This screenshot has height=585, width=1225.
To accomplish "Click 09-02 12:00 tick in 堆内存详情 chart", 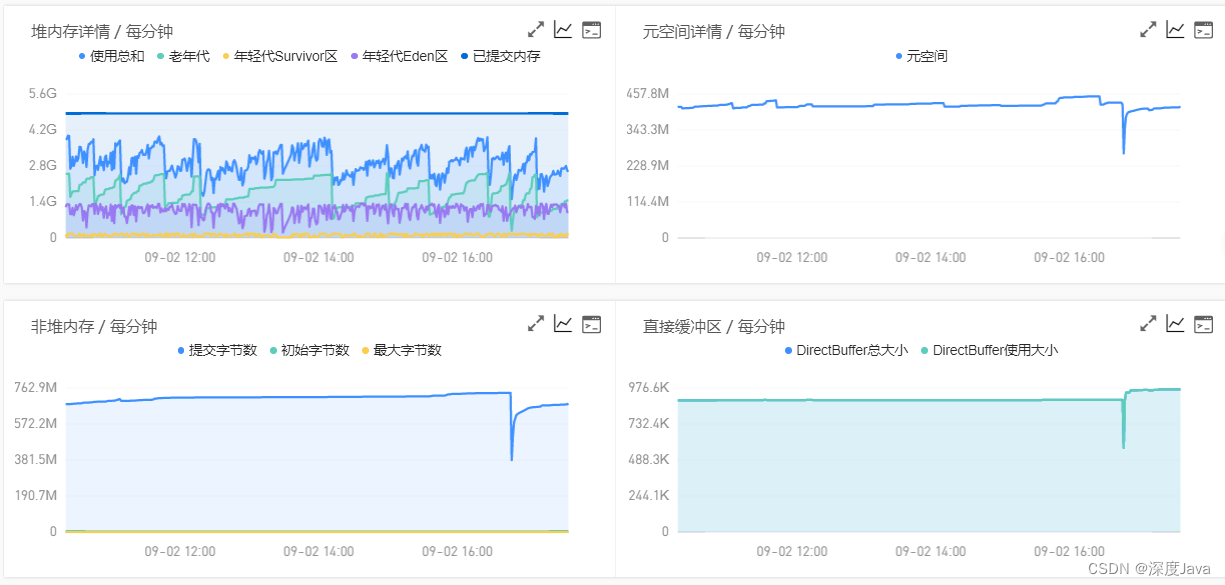I will click(x=180, y=257).
